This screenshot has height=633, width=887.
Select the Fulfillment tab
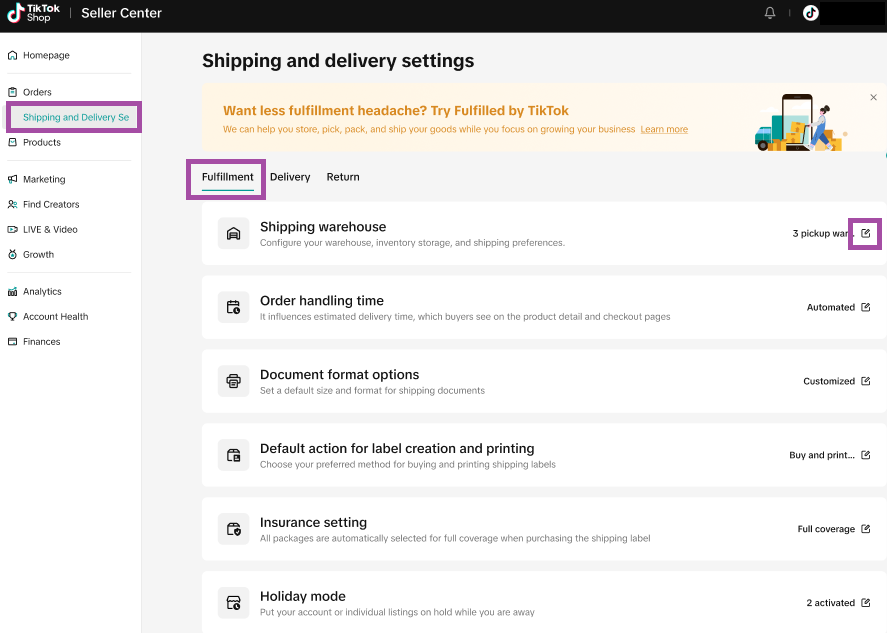pos(227,177)
